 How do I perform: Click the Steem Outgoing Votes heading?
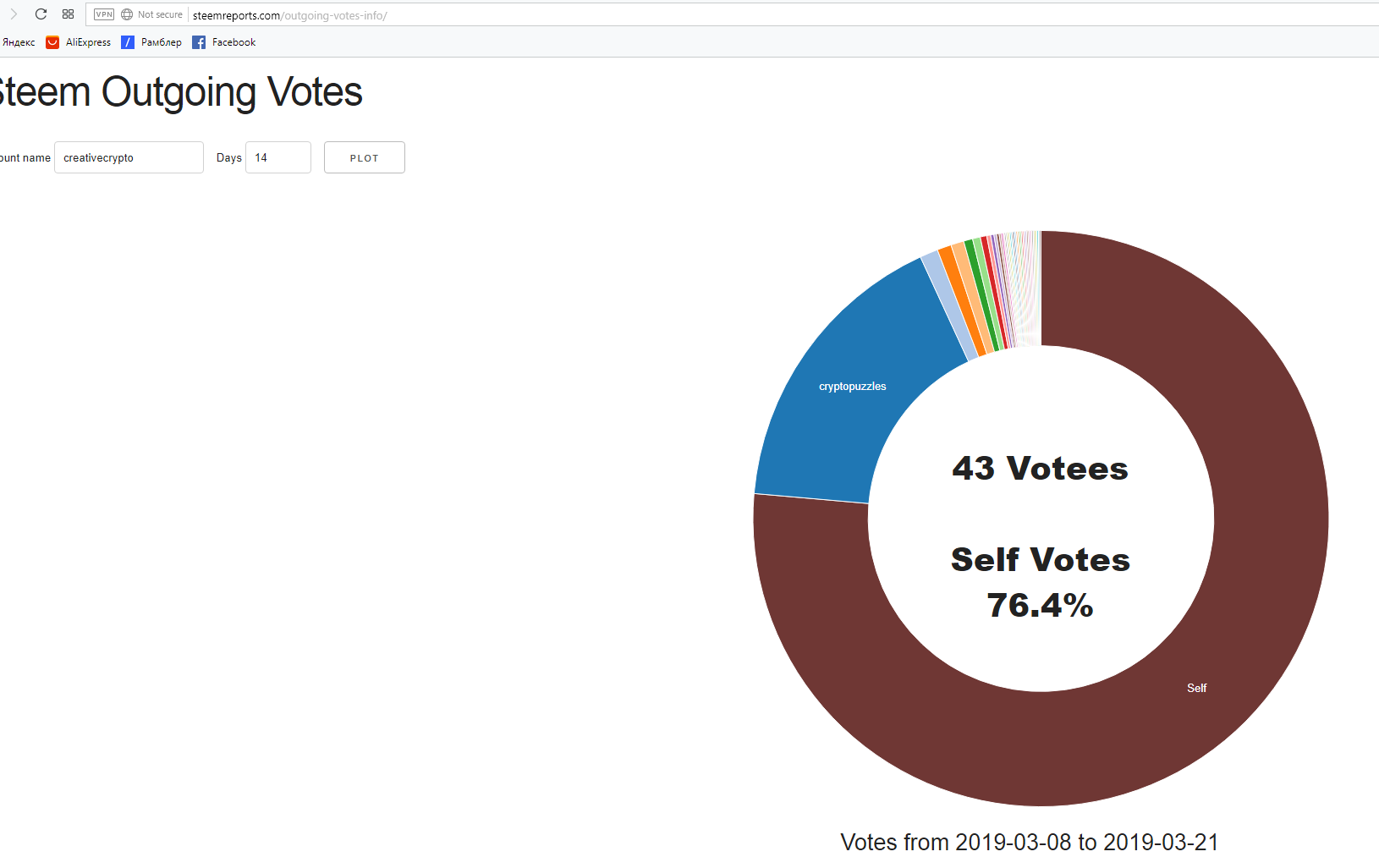(x=181, y=91)
